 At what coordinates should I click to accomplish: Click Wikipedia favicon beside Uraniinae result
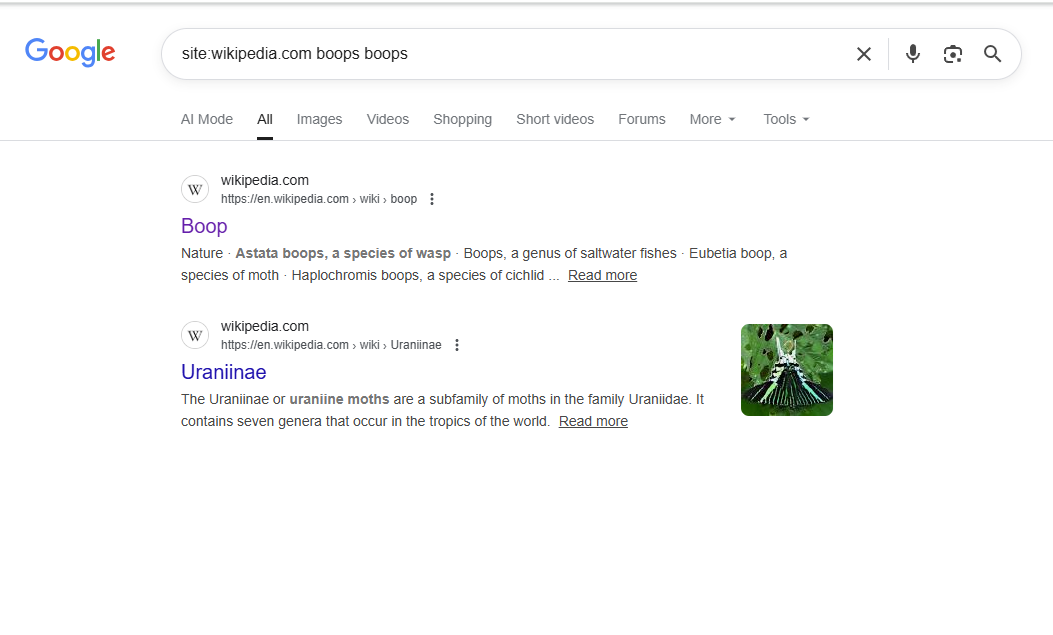click(x=195, y=335)
